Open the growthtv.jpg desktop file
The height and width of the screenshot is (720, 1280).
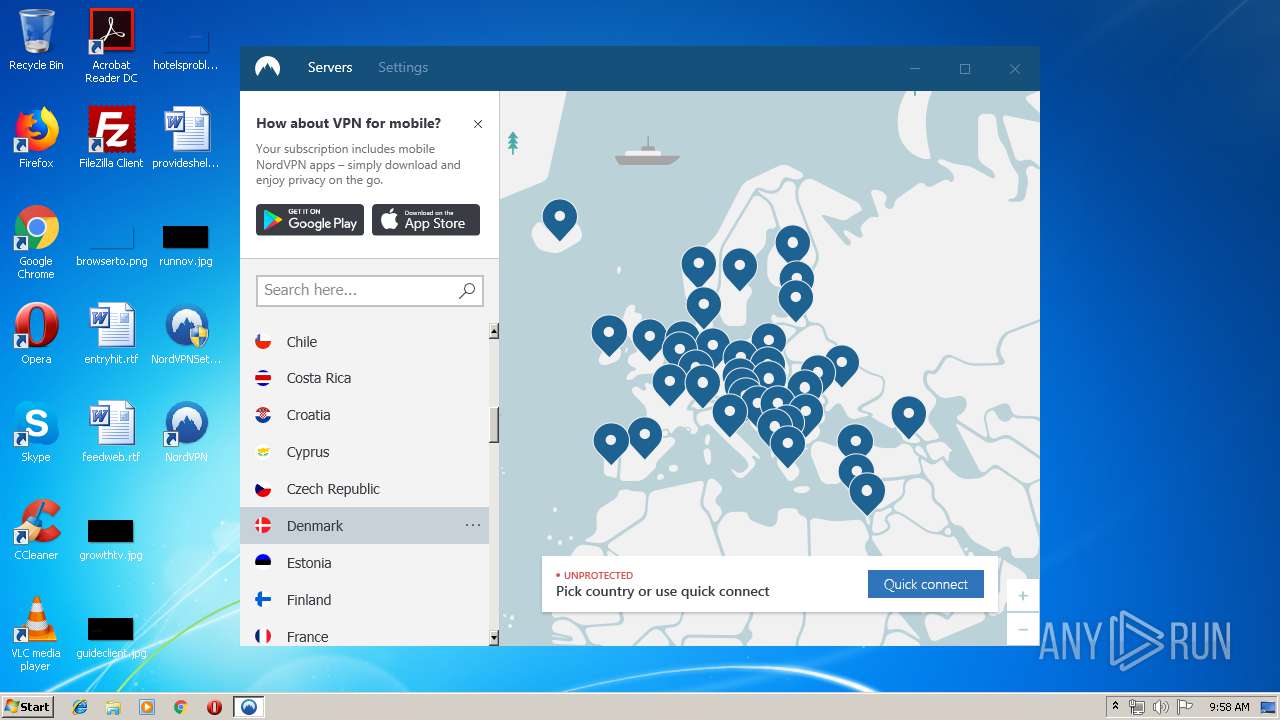111,540
